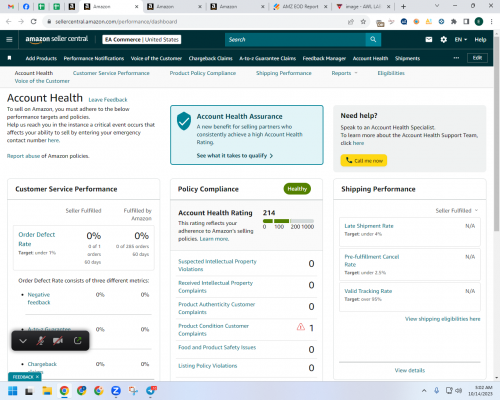The width and height of the screenshot is (500, 400).
Task: Open Suspected Intellectual Property Violations link
Action: click(x=217, y=265)
